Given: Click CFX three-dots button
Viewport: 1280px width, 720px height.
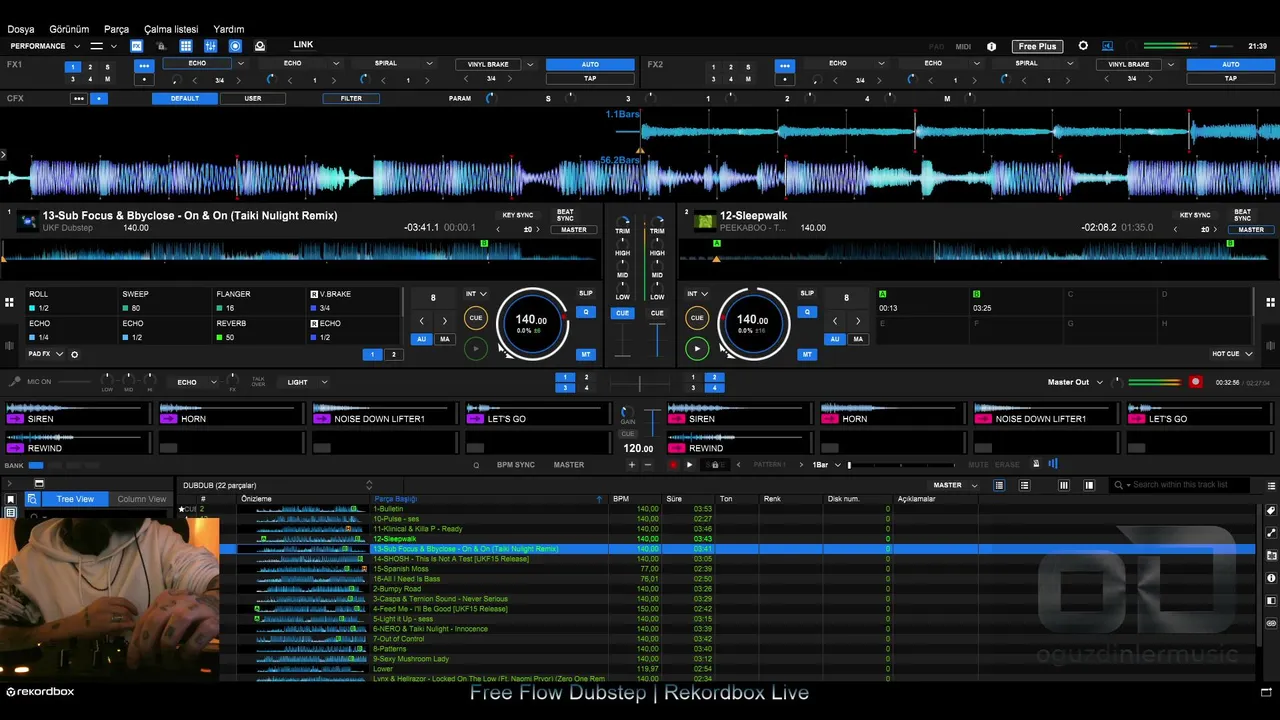Looking at the screenshot, I should (x=79, y=99).
